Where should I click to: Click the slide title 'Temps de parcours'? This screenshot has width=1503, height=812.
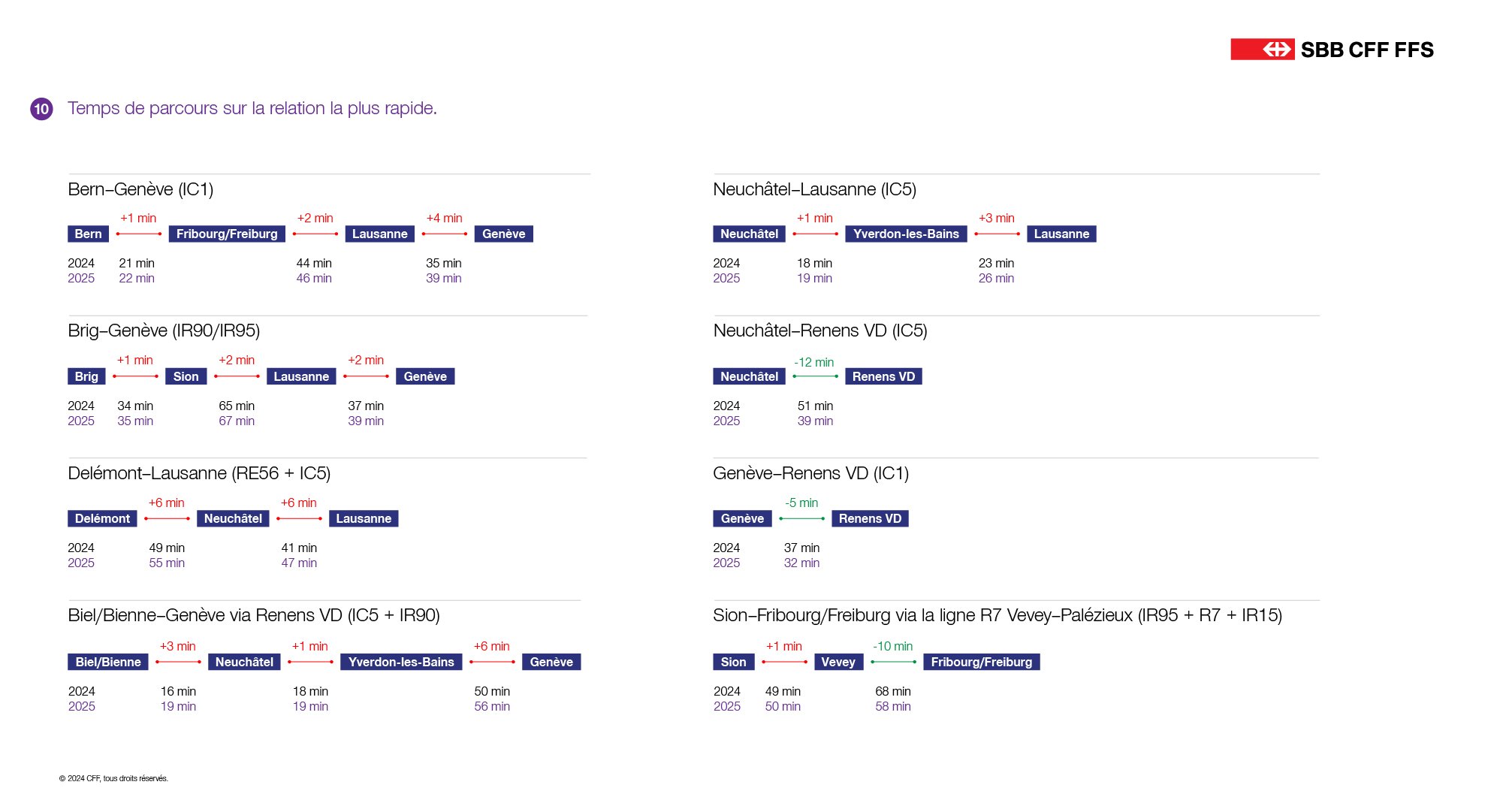coord(252,108)
